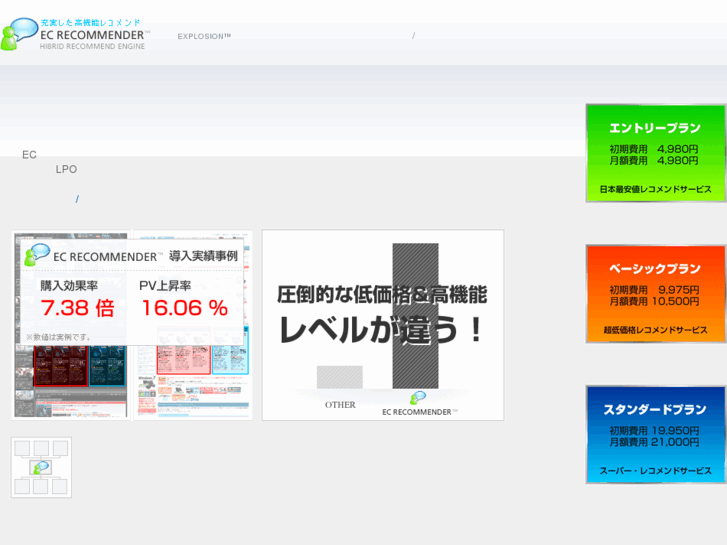The height and width of the screenshot is (545, 727).
Task: Click the gray slash separator in header
Action: point(414,36)
